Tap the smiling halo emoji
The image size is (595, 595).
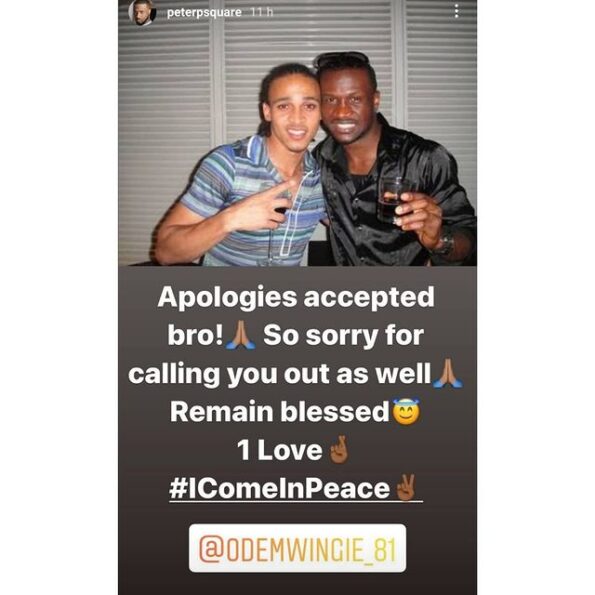[x=406, y=412]
